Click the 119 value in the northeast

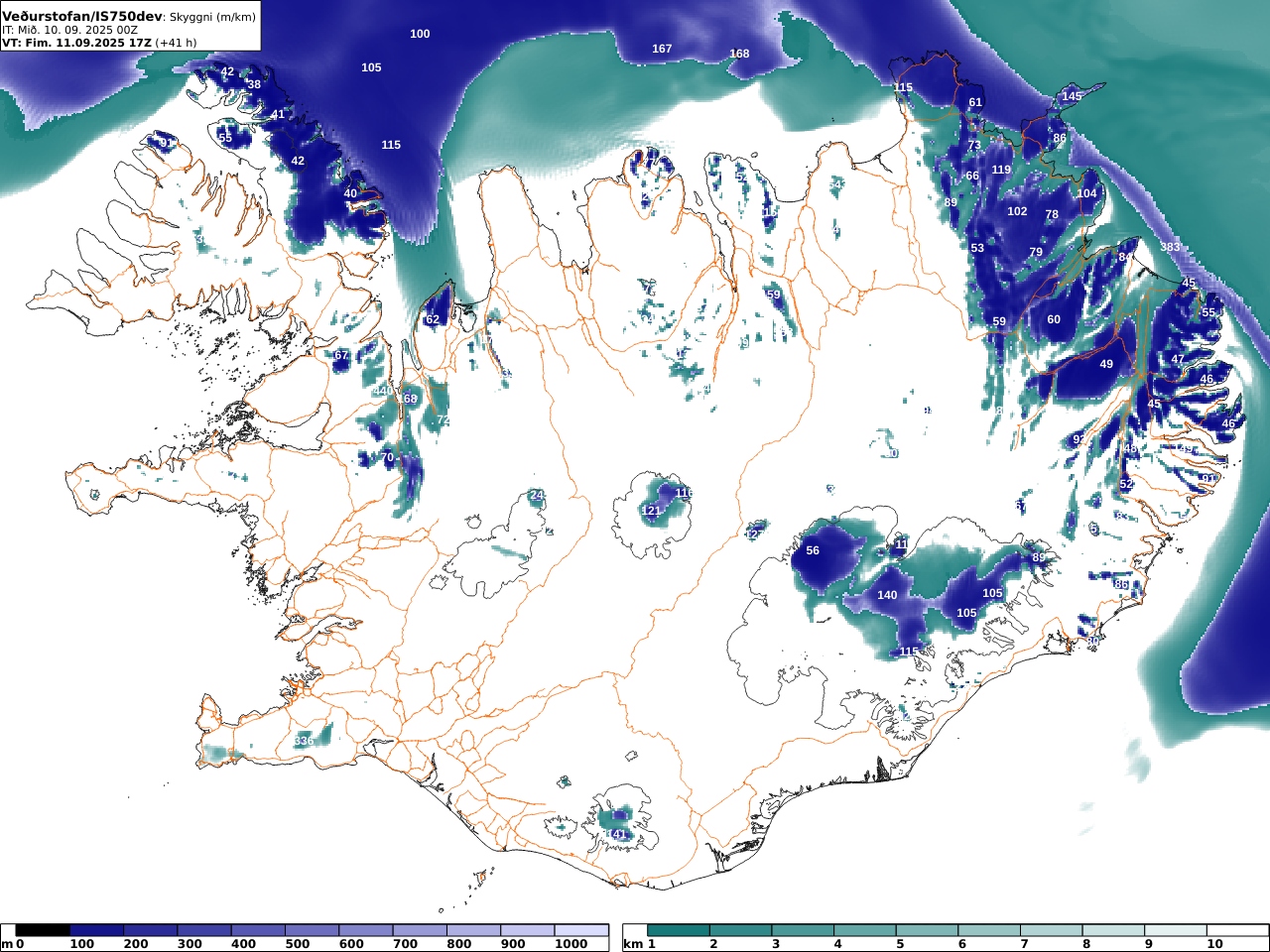[x=1001, y=170]
